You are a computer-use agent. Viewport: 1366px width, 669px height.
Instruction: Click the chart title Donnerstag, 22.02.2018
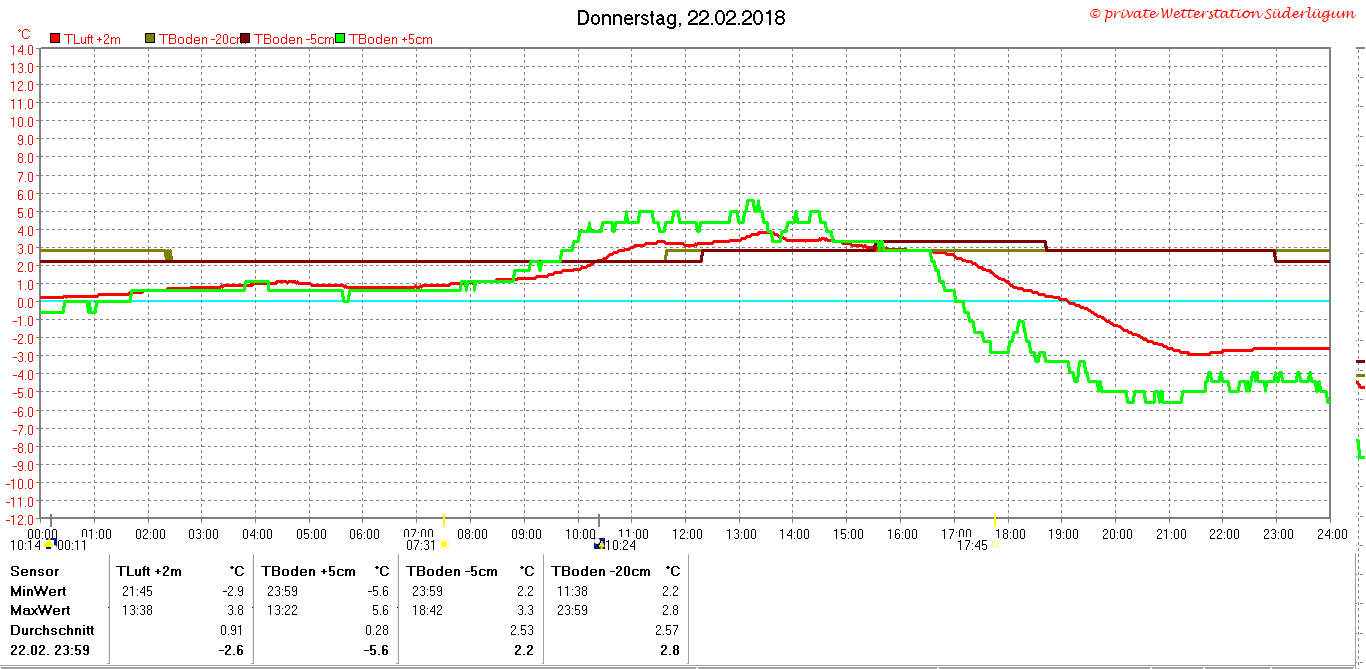pos(681,18)
